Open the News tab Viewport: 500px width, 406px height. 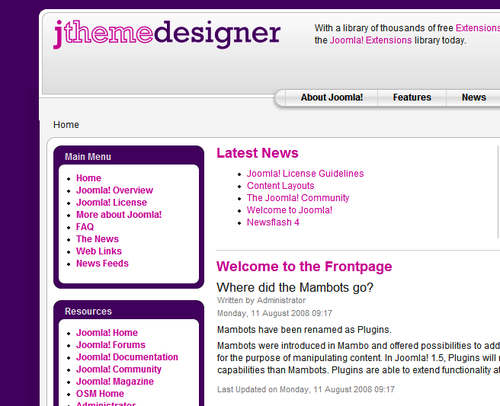[x=474, y=97]
